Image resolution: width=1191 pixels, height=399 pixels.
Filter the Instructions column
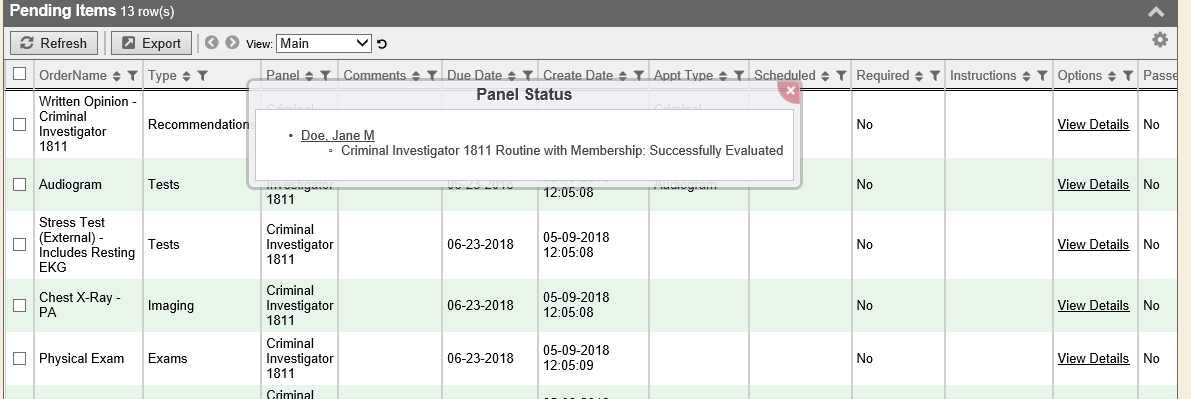point(1042,76)
